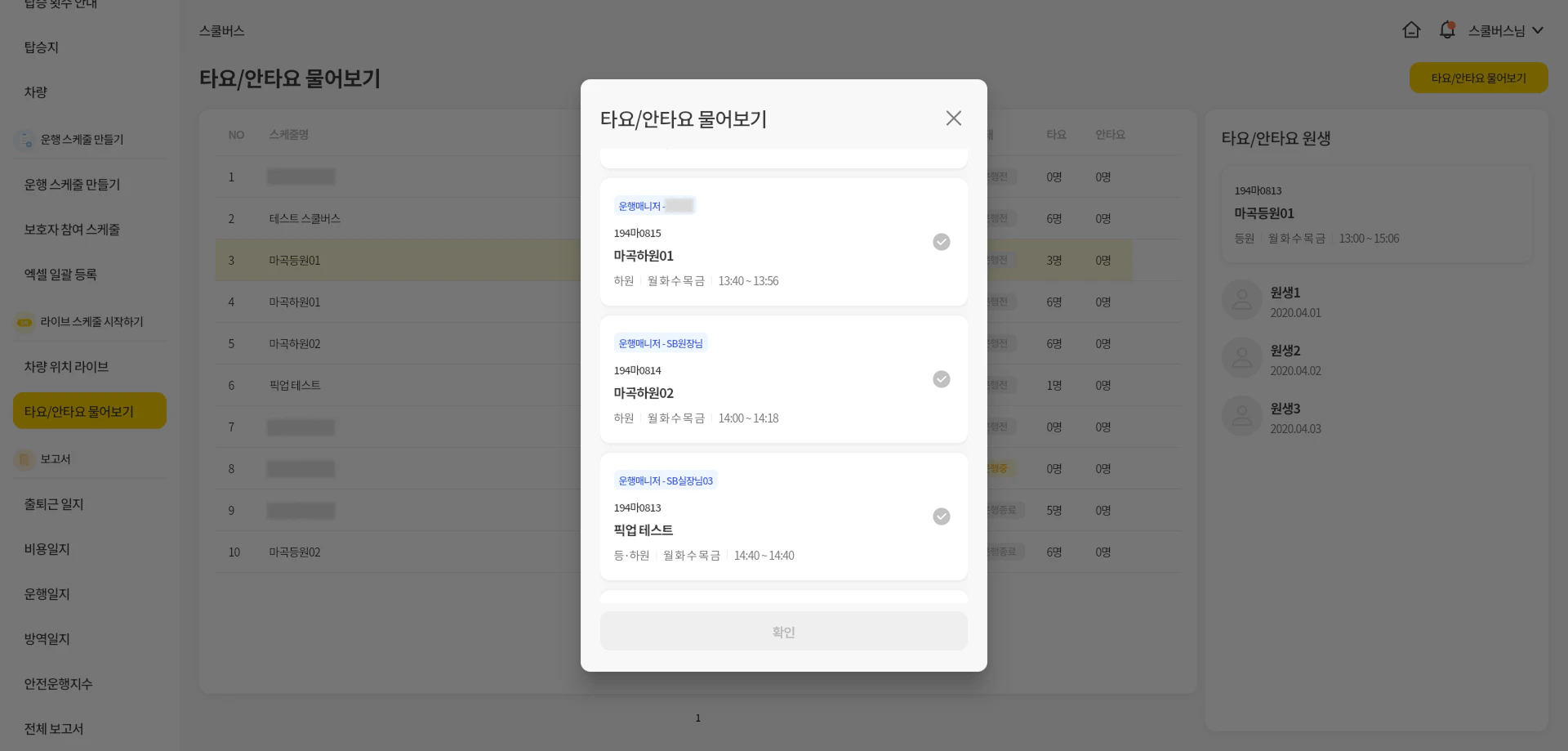Expand the 스쿨버스님 user dropdown
The width and height of the screenshot is (1568, 751).
point(1505,30)
